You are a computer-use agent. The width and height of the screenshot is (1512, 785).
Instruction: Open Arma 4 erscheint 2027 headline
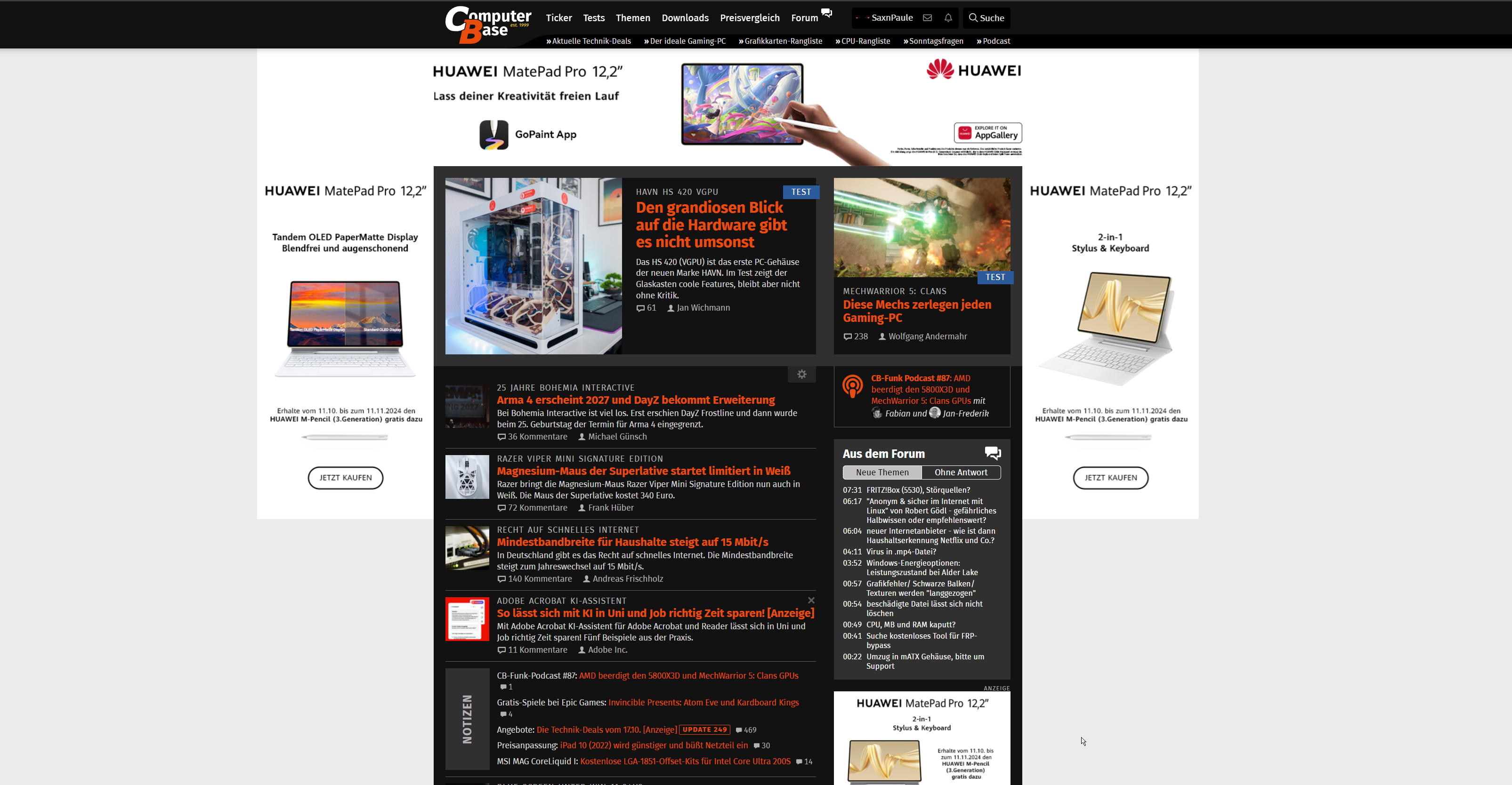pyautogui.click(x=635, y=400)
